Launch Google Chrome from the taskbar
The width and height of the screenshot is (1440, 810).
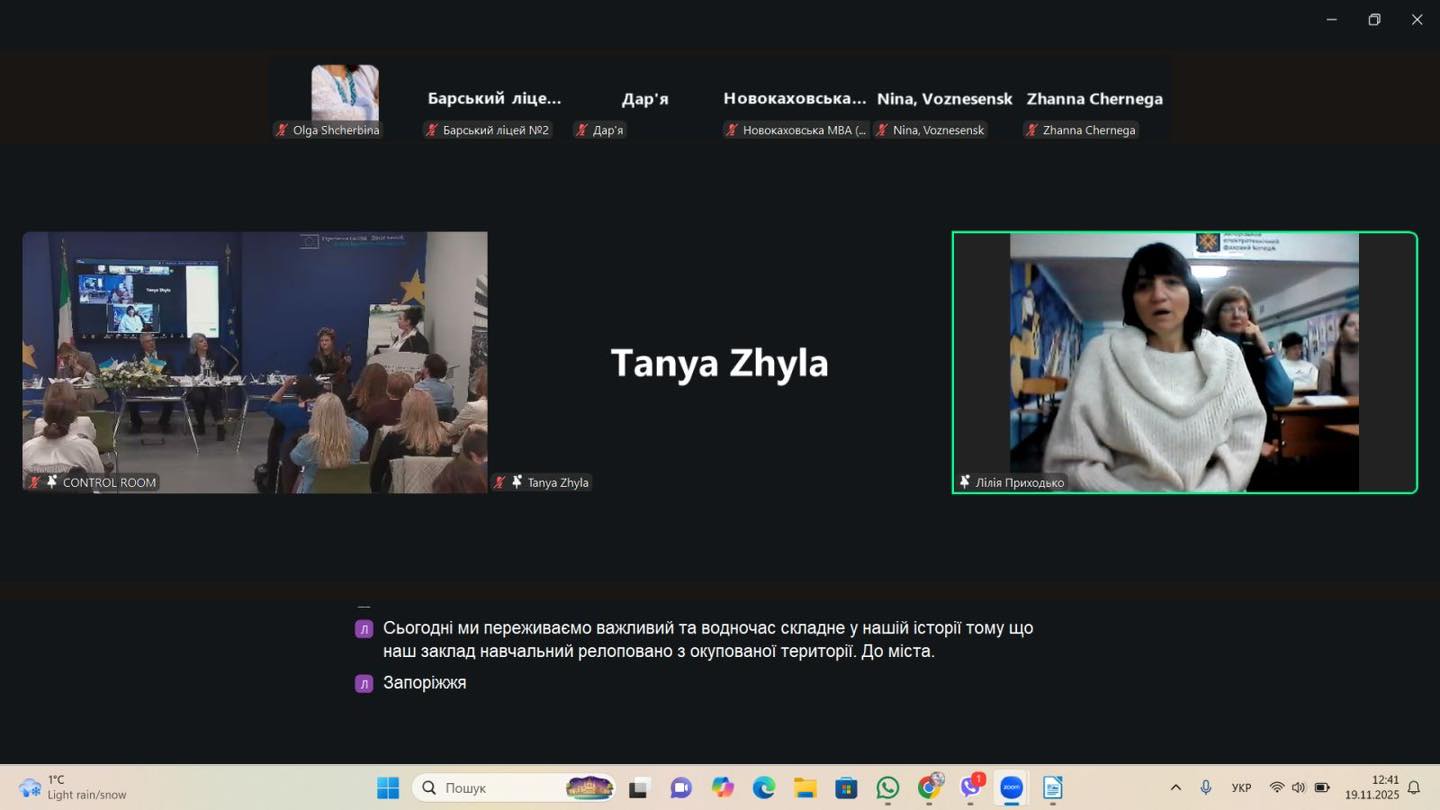[x=929, y=788]
